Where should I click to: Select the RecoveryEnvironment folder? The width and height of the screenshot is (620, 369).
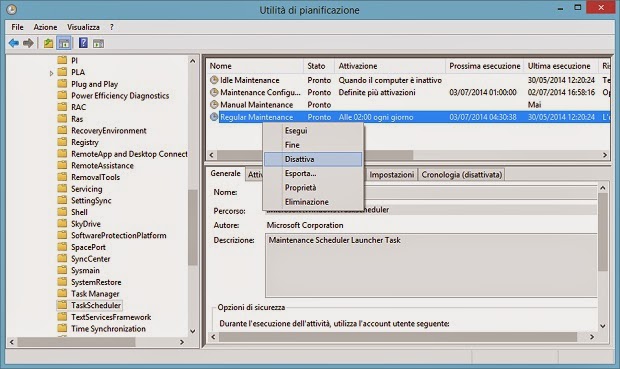(109, 131)
